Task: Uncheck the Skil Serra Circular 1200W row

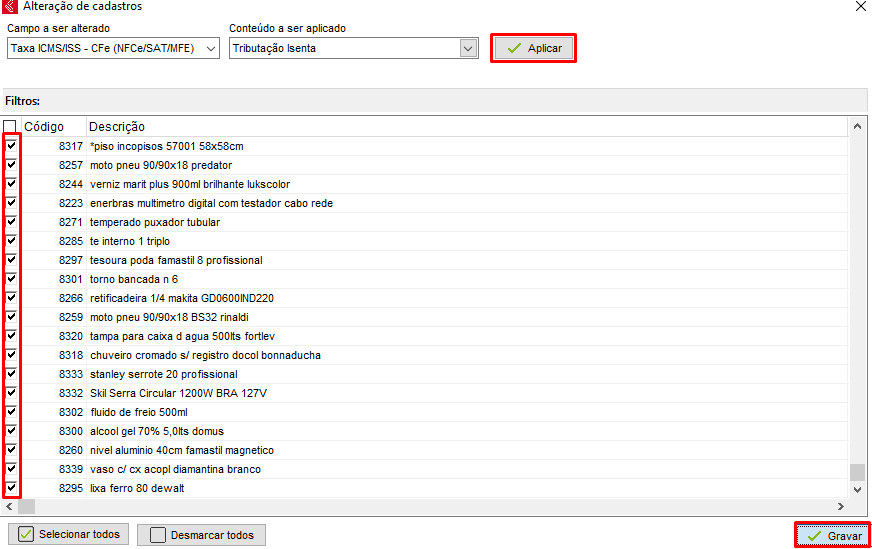Action: [11, 393]
